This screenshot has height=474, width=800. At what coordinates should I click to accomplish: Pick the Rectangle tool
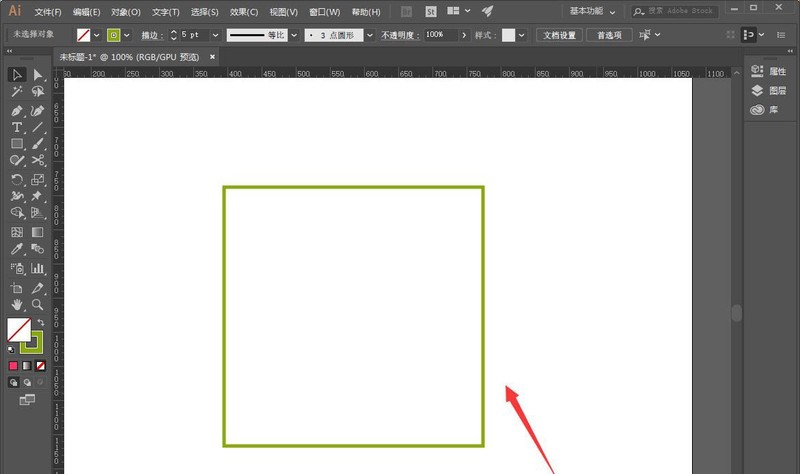17,144
